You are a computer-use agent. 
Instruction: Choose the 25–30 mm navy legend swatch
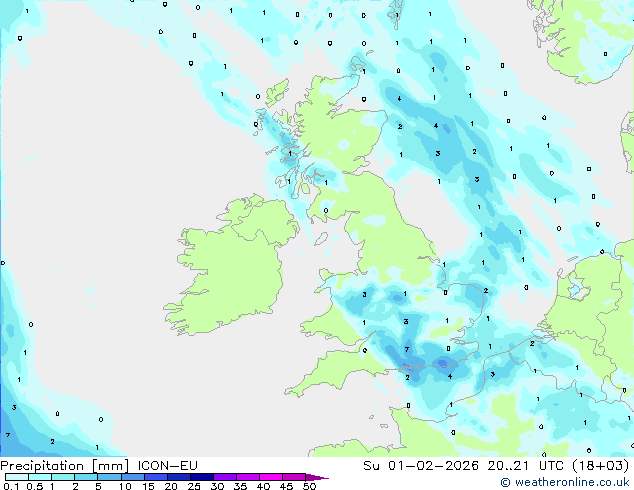click(x=202, y=477)
